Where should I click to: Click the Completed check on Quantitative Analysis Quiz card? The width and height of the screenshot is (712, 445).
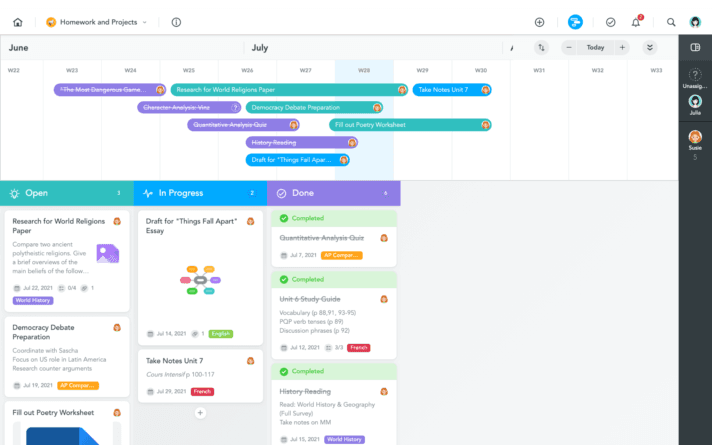pyautogui.click(x=284, y=218)
